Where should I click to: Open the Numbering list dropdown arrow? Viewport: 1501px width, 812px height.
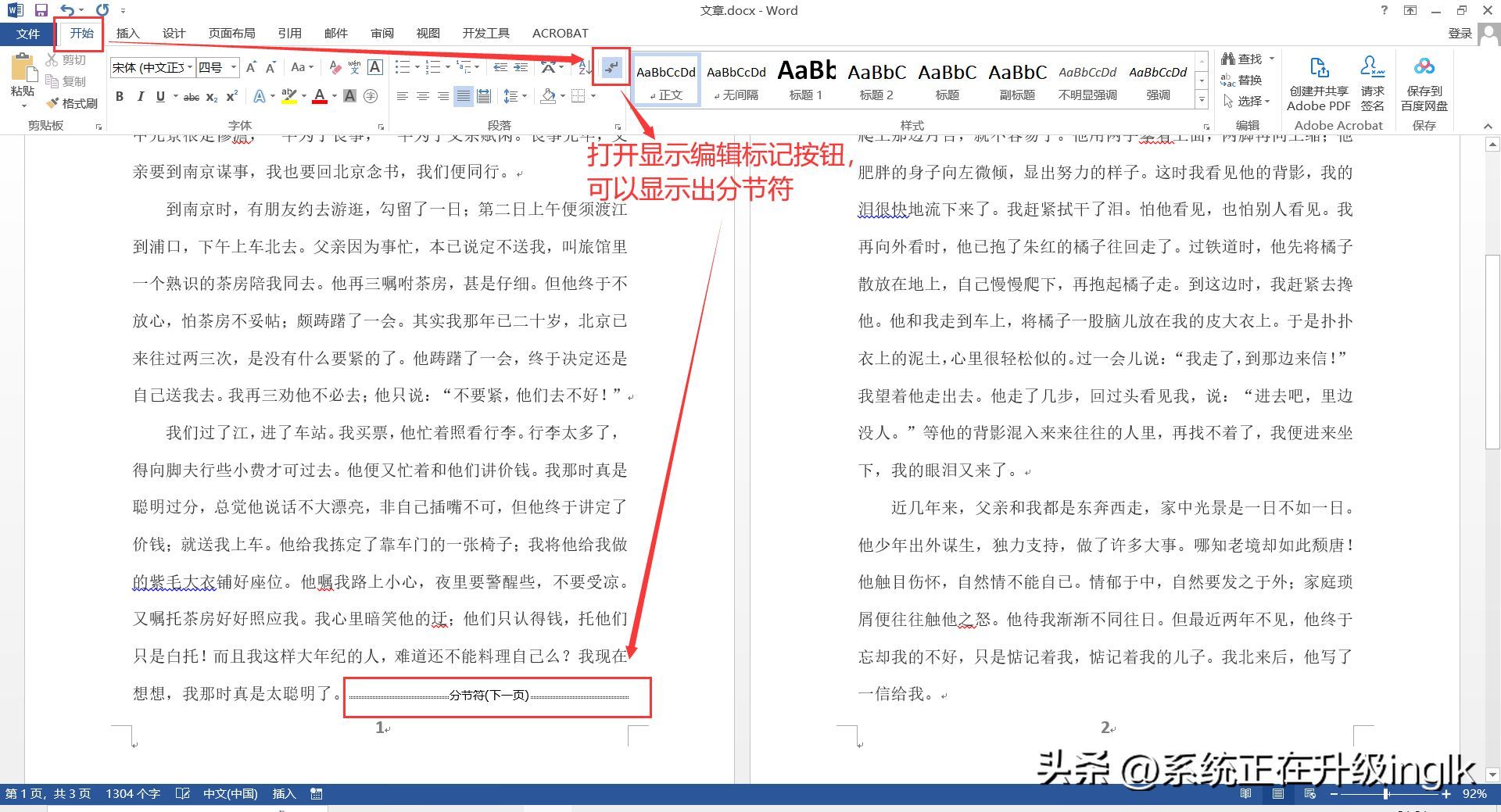[x=448, y=68]
